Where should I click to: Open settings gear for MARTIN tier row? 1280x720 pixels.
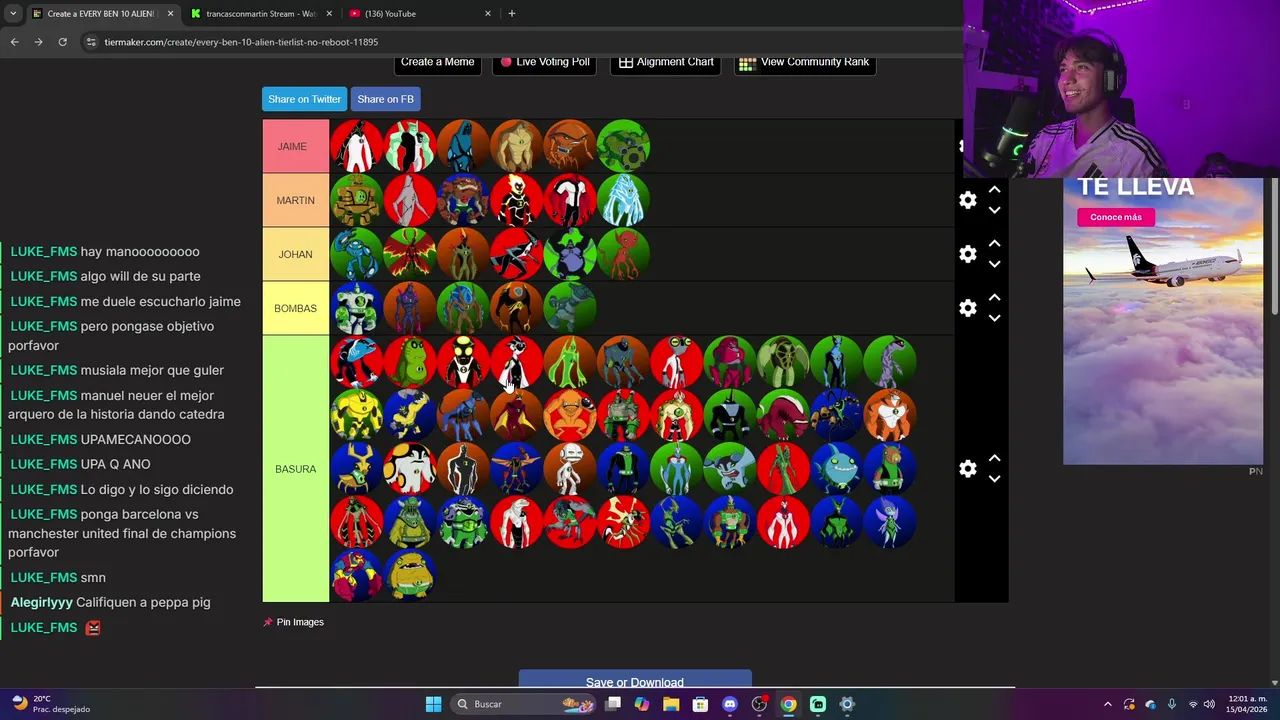pos(968,200)
